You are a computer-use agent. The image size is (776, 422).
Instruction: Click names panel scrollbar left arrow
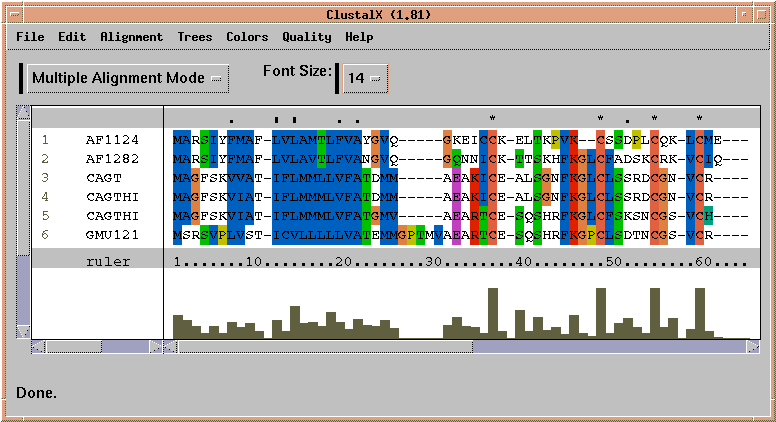[x=38, y=346]
